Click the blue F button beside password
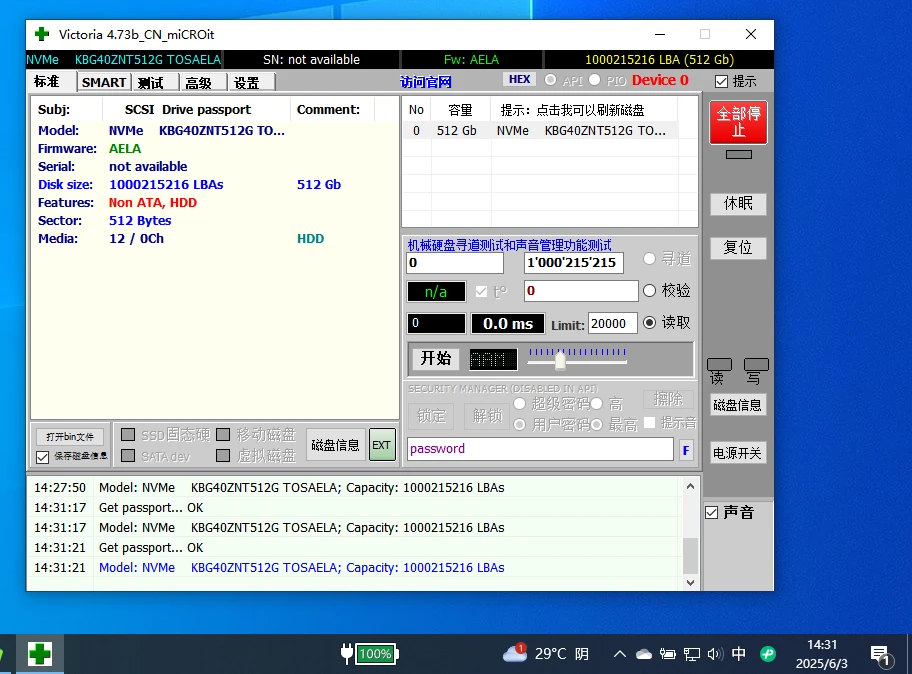 pyautogui.click(x=686, y=450)
